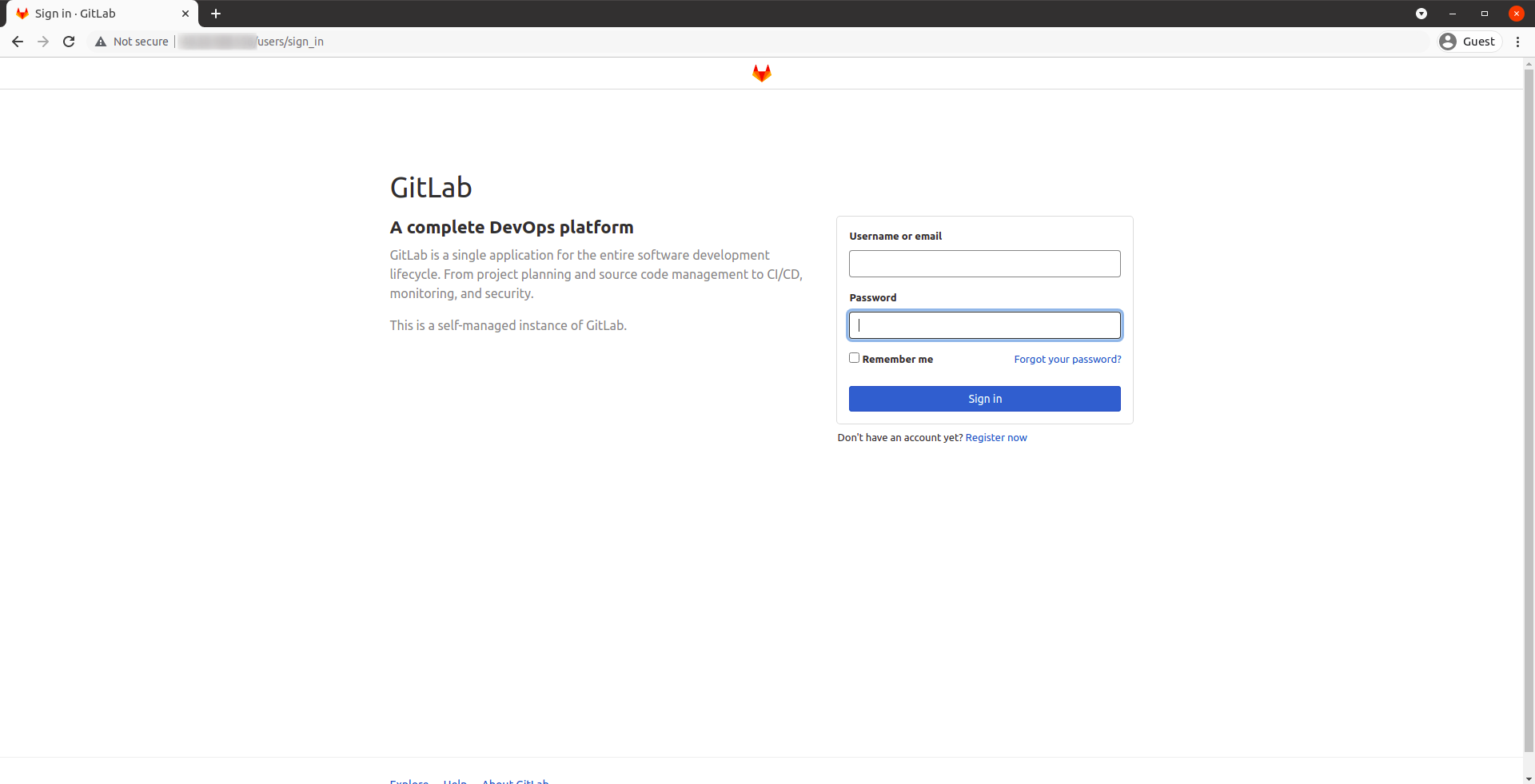Click the Not secure warning icon

pos(101,42)
